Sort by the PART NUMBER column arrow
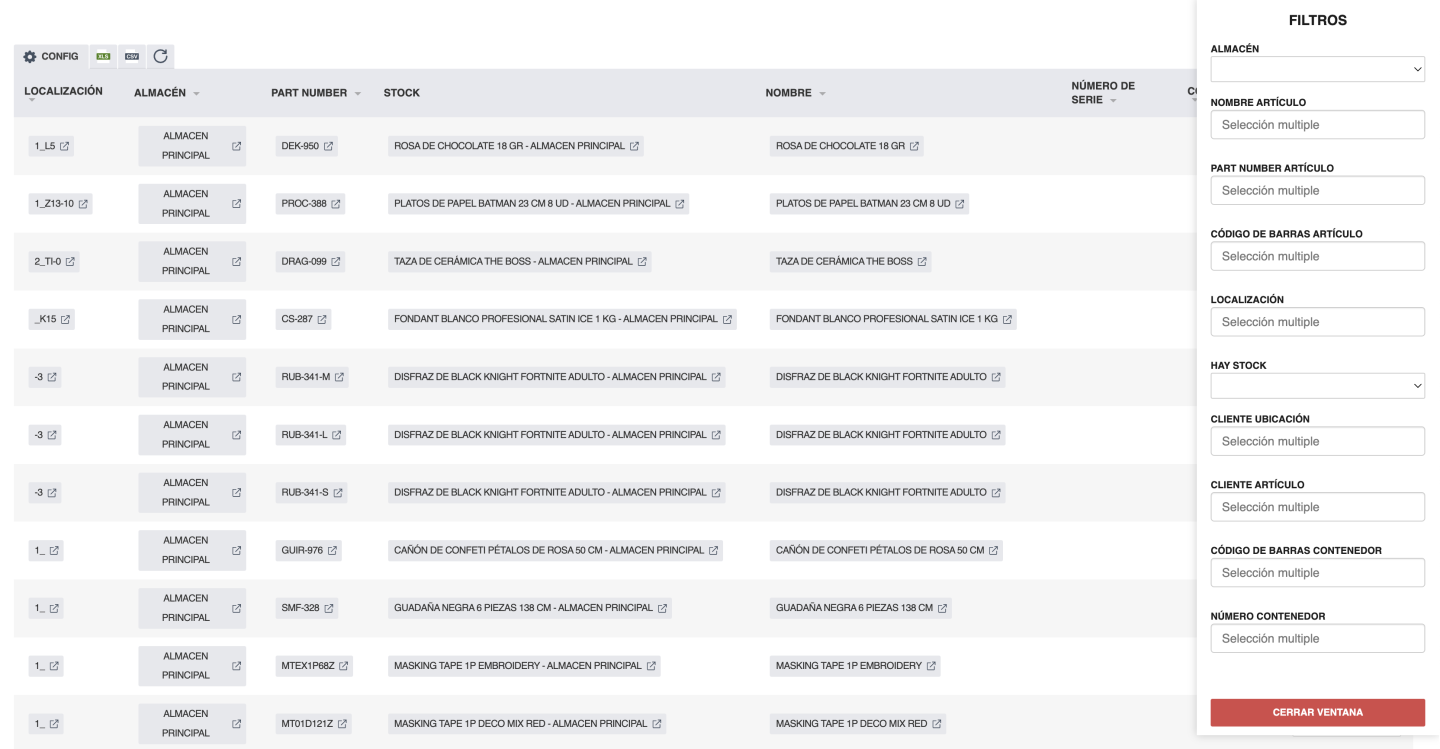 point(357,94)
